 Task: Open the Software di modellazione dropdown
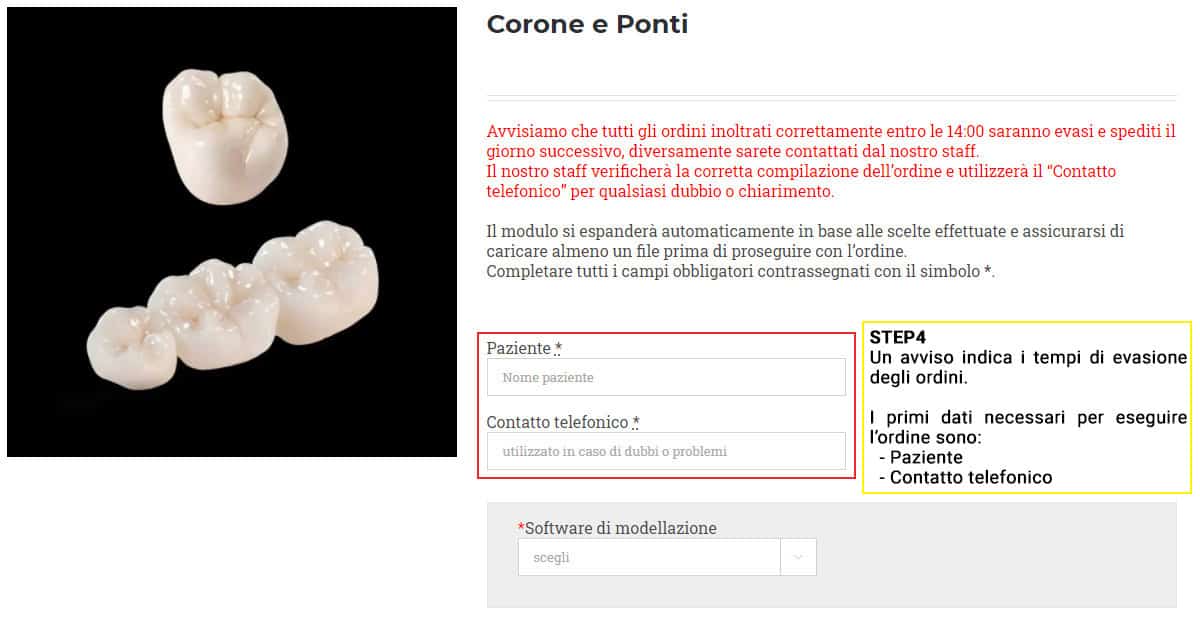(667, 557)
